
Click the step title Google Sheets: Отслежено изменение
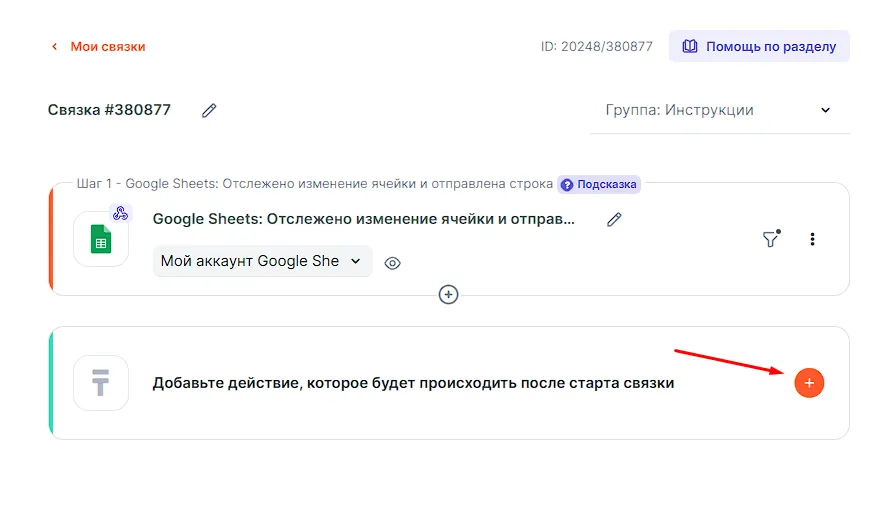pos(363,219)
